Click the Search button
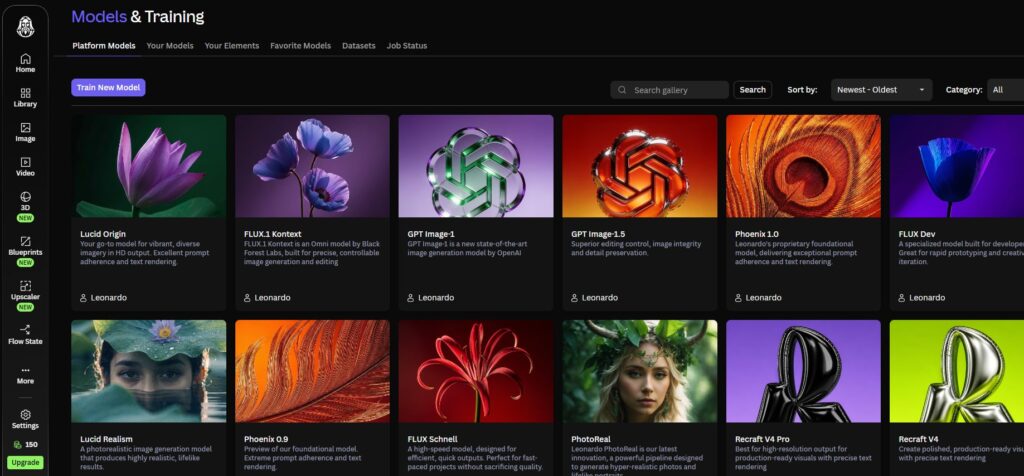This screenshot has height=476, width=1024. coord(752,90)
